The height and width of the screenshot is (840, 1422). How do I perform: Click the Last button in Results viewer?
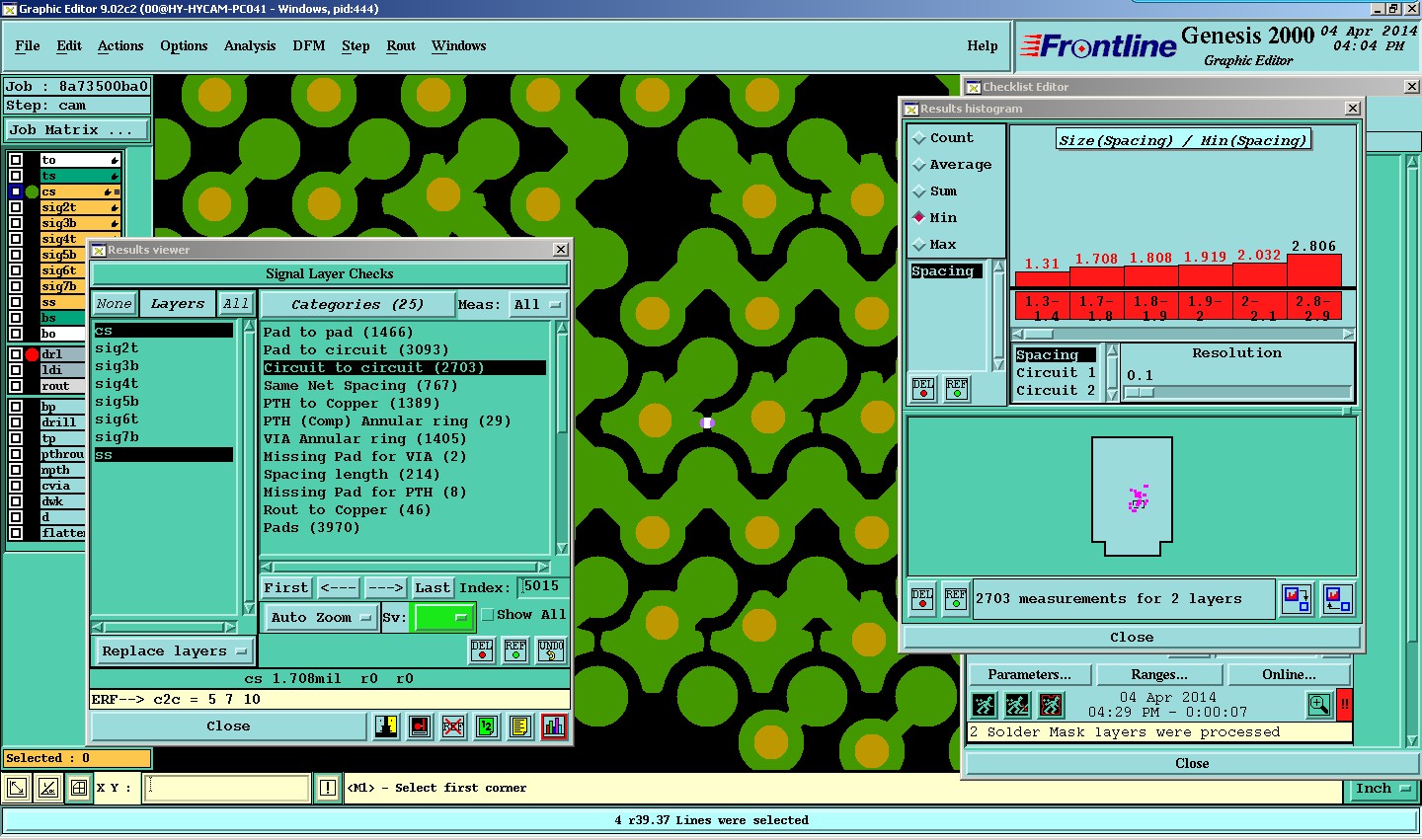[433, 588]
